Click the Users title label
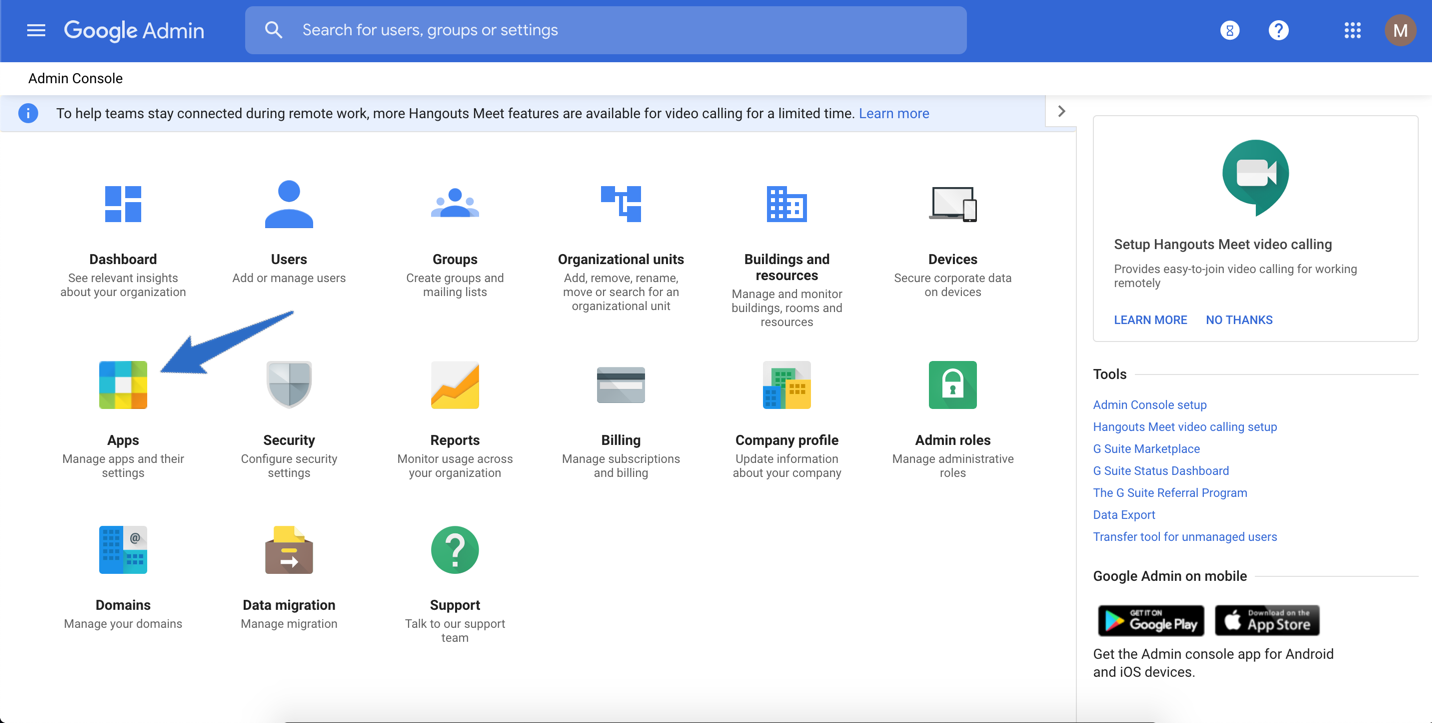The width and height of the screenshot is (1432, 723). pos(289,259)
